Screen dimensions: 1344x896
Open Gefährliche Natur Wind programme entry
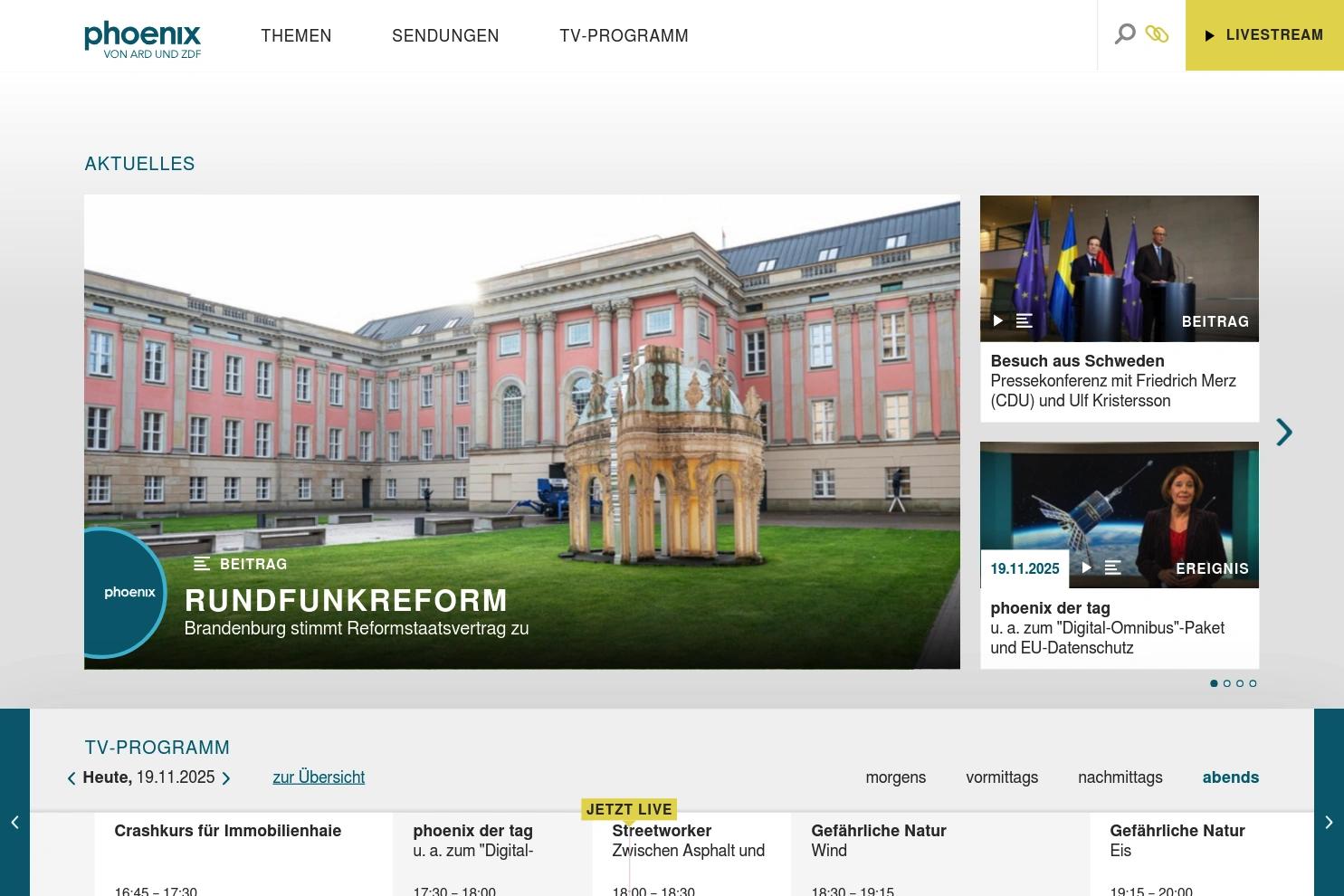(x=940, y=854)
